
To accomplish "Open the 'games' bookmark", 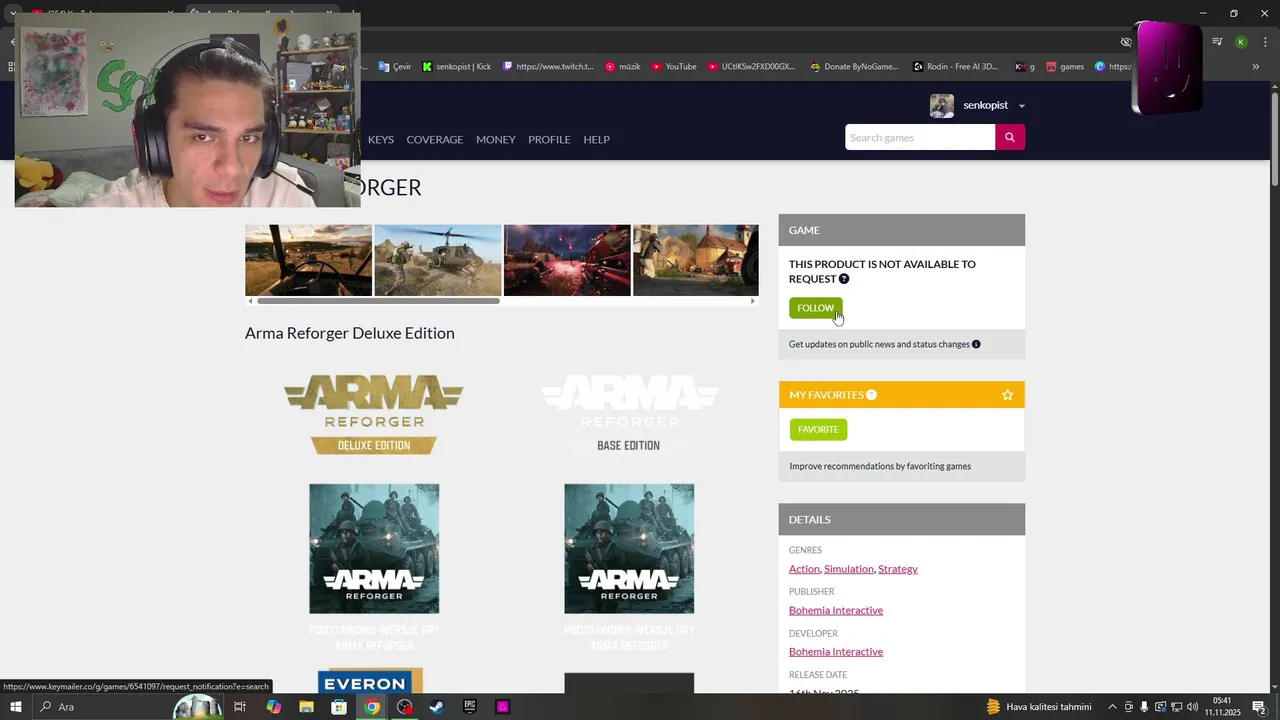I will pyautogui.click(x=1065, y=67).
